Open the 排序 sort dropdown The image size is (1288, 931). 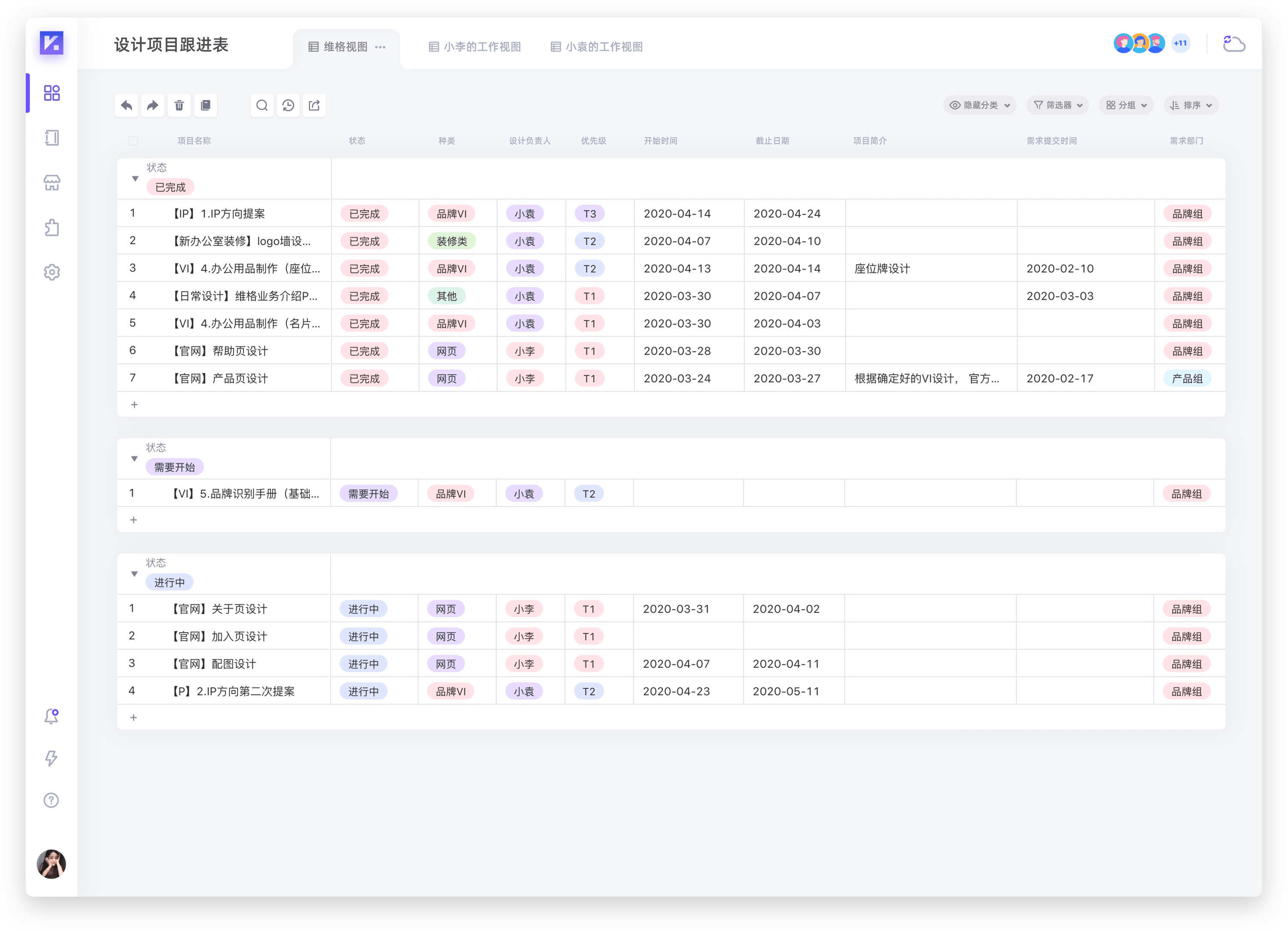[x=1191, y=105]
